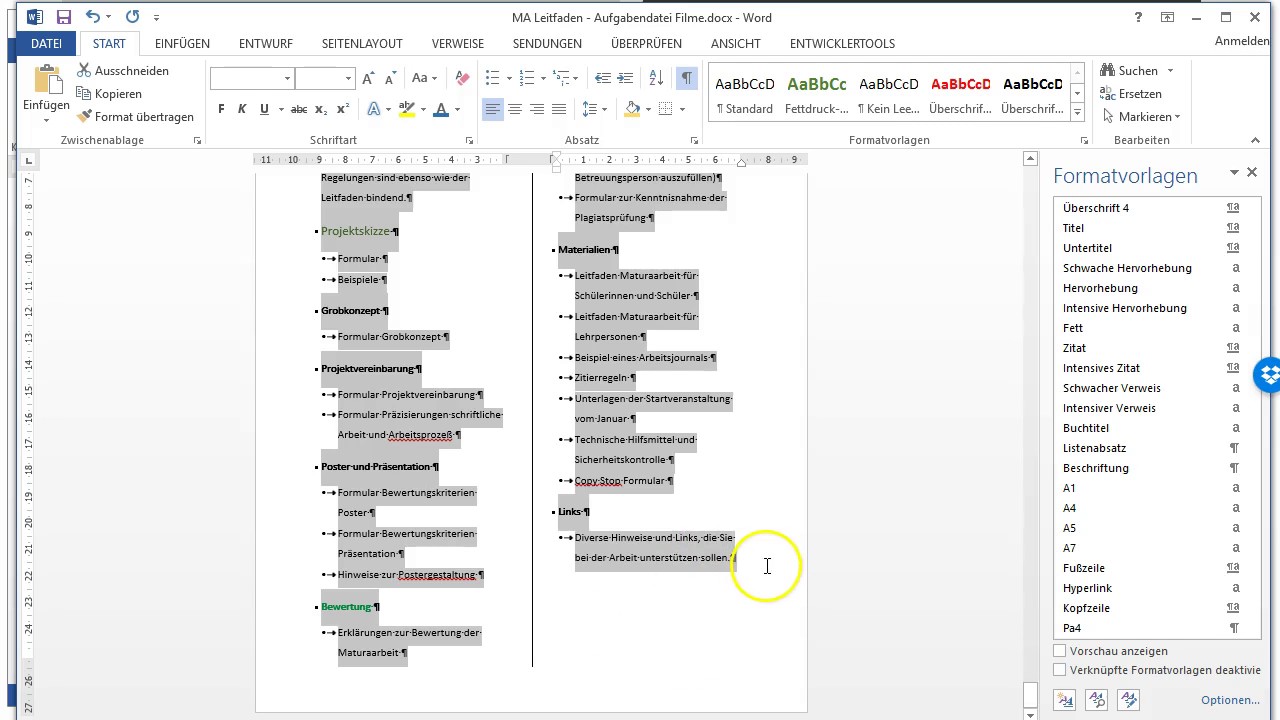Toggle paragraph marks display
The image size is (1280, 720).
click(686, 78)
